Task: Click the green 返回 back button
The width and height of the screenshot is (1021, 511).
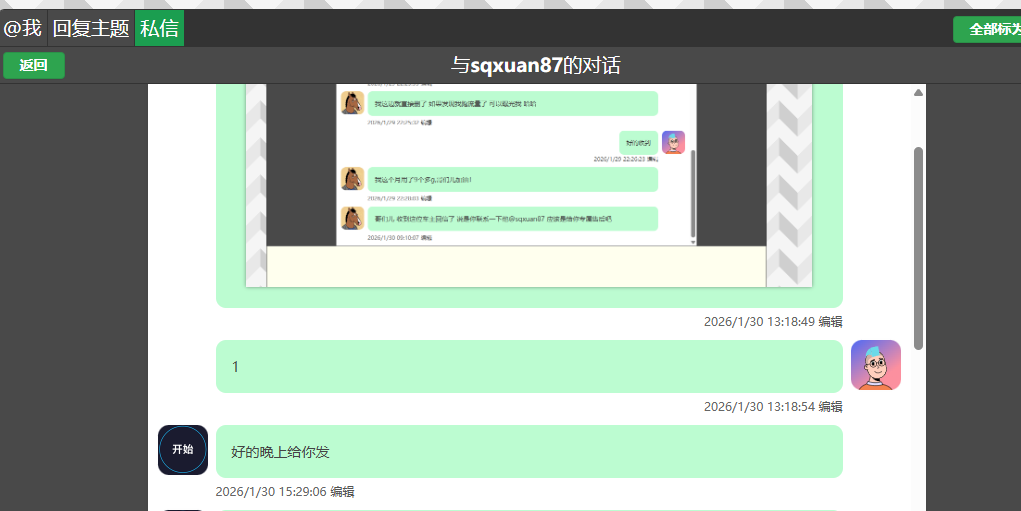Action: click(34, 65)
